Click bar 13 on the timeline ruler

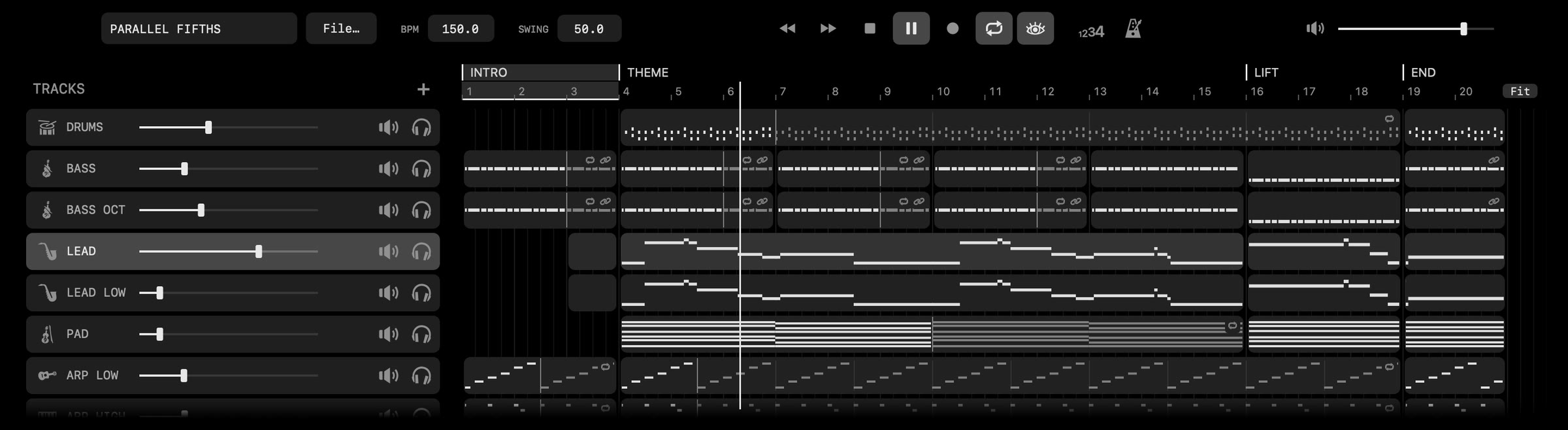point(1100,91)
